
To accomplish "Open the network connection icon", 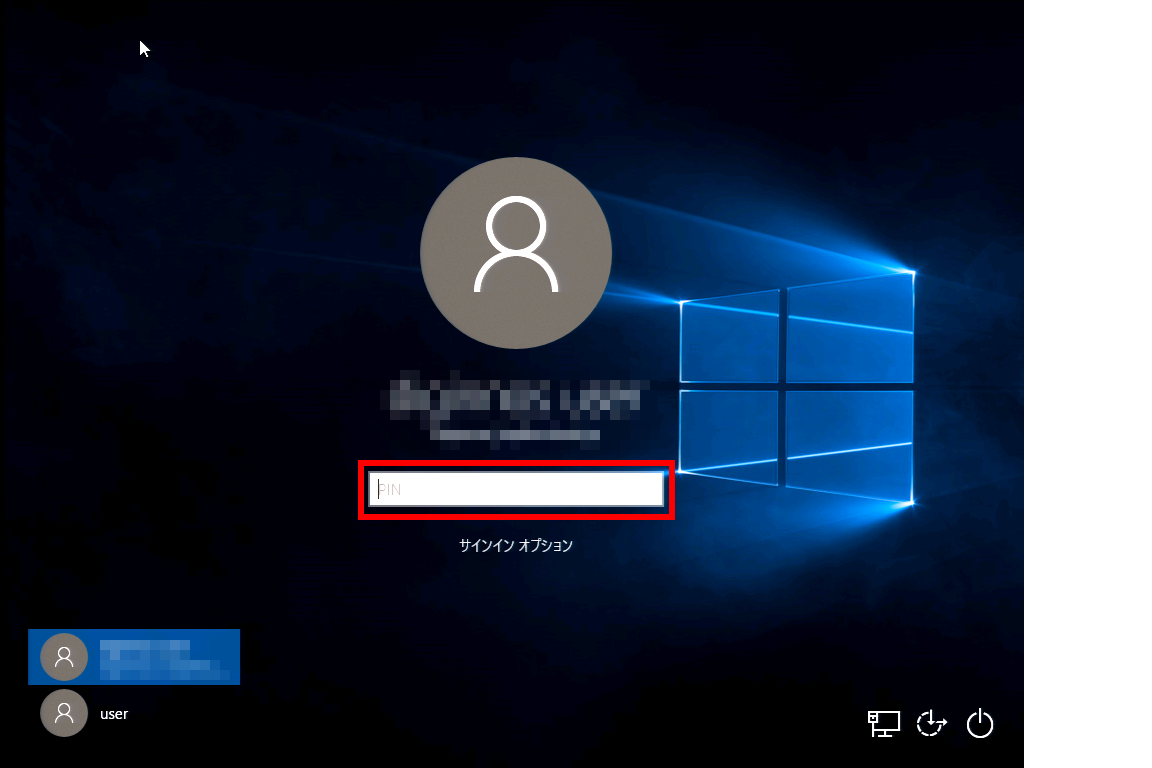I will [x=883, y=723].
